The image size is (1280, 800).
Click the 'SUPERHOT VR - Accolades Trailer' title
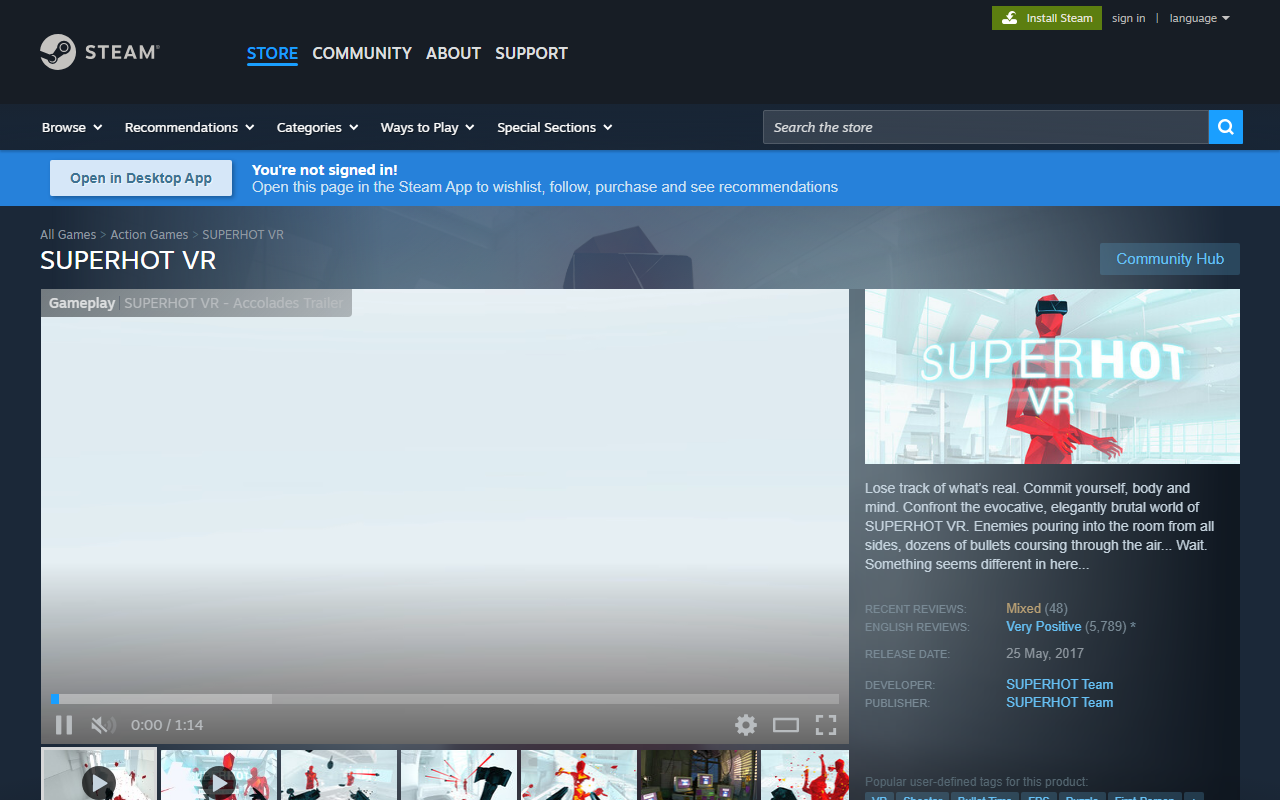click(x=233, y=303)
